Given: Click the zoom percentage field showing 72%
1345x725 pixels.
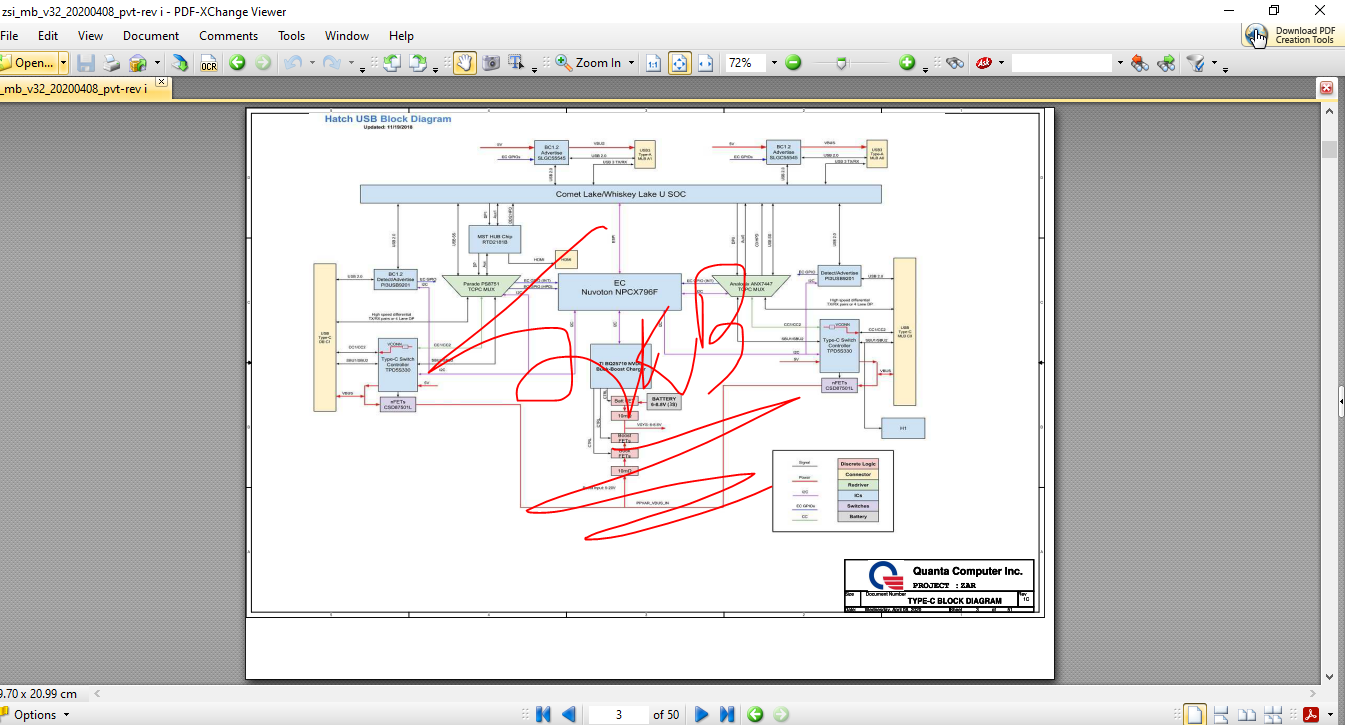Looking at the screenshot, I should (745, 63).
